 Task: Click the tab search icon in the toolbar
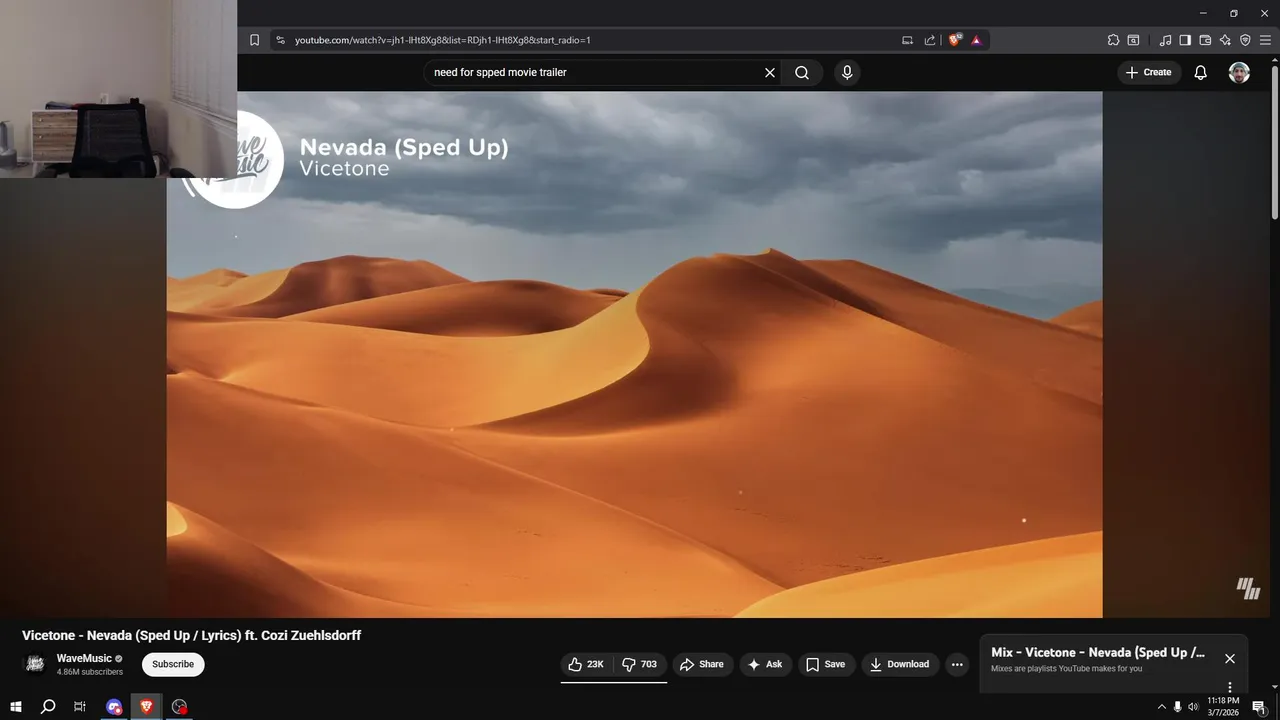pyautogui.click(x=1133, y=40)
